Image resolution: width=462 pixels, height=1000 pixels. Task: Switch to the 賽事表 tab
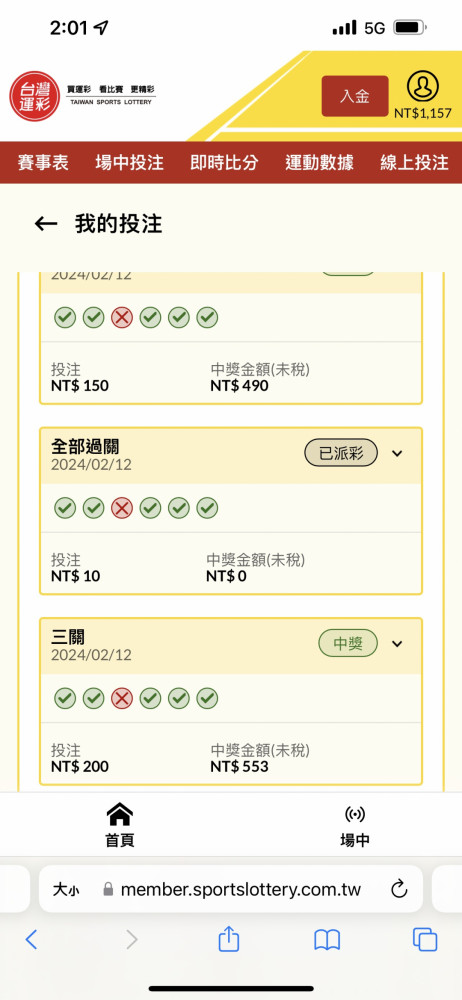43,163
